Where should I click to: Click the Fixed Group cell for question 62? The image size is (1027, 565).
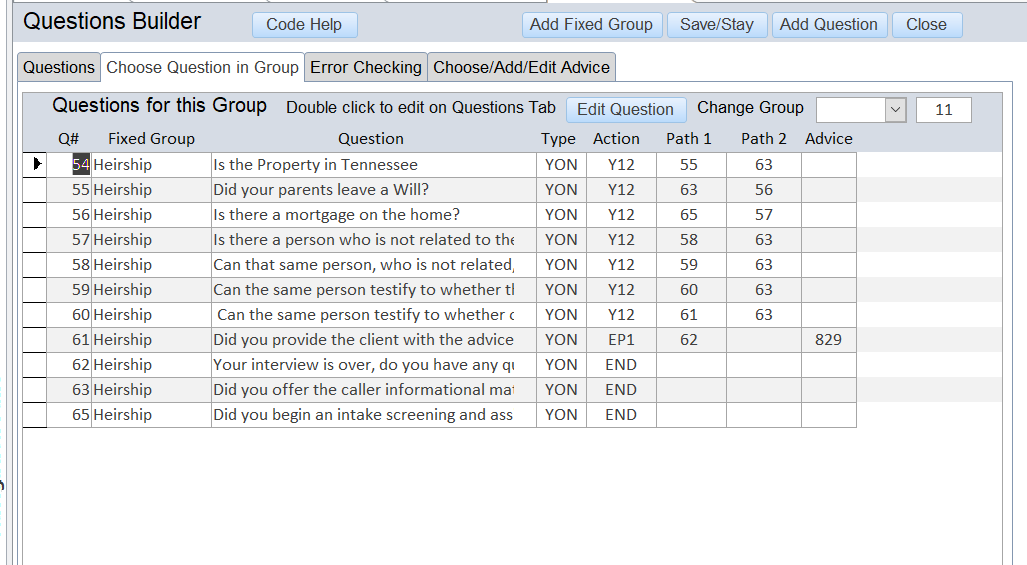[x=150, y=365]
